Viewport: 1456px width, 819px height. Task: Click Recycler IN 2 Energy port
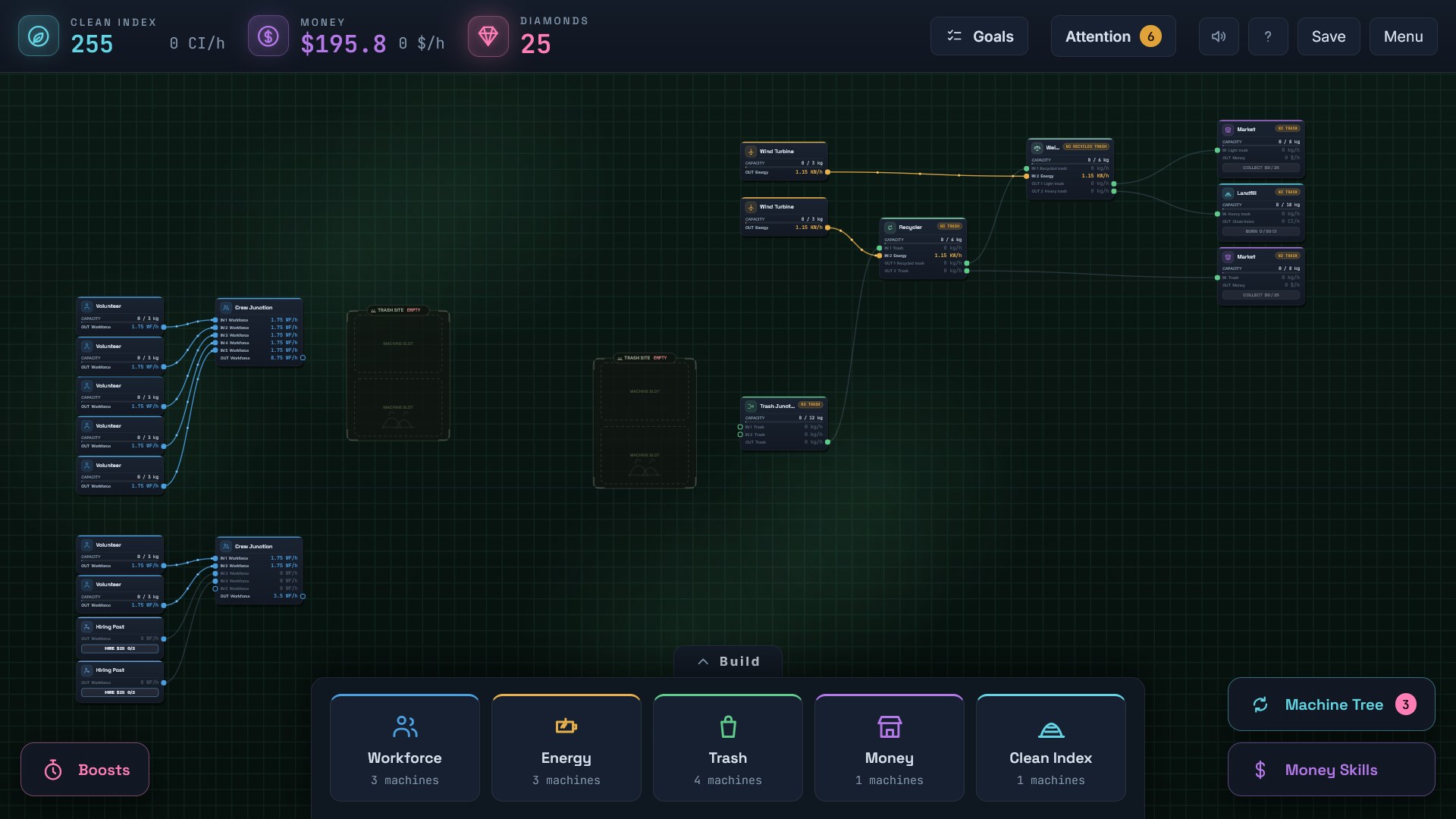click(x=880, y=256)
